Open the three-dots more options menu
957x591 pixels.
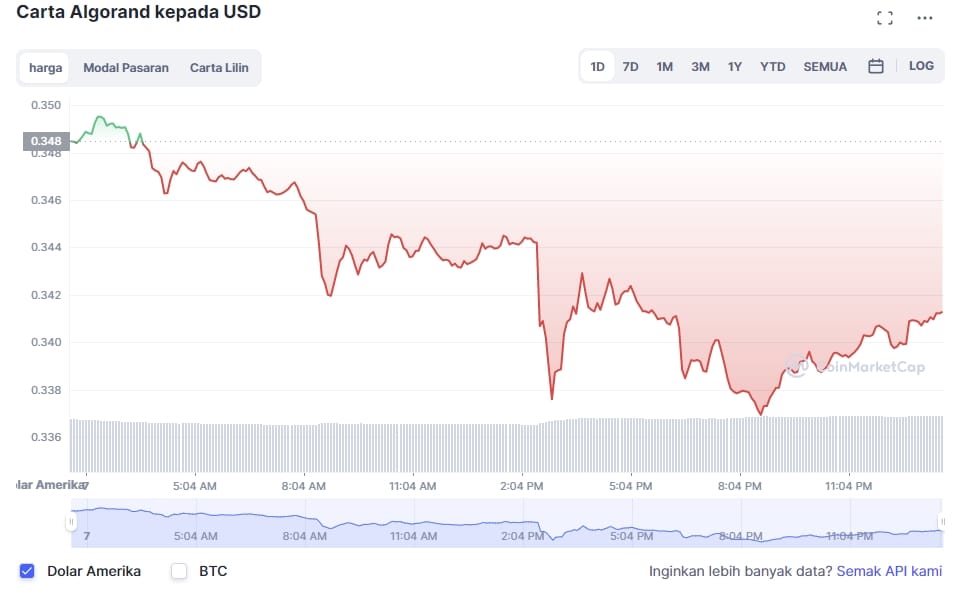coord(925,18)
